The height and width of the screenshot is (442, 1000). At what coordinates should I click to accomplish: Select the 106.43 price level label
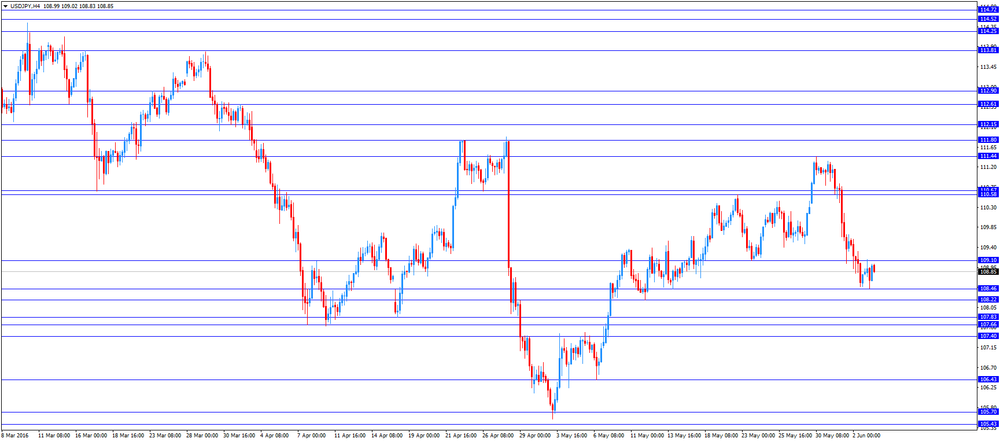[x=989, y=379]
